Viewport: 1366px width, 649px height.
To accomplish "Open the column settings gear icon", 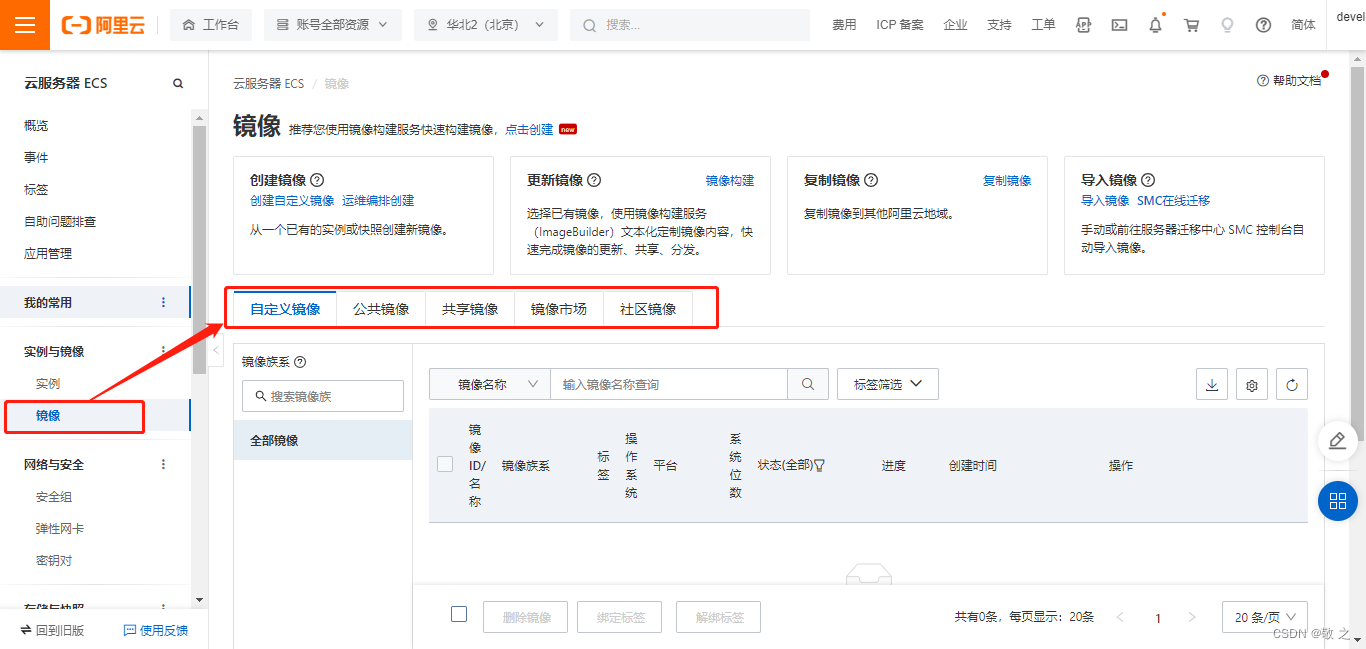I will click(1252, 384).
